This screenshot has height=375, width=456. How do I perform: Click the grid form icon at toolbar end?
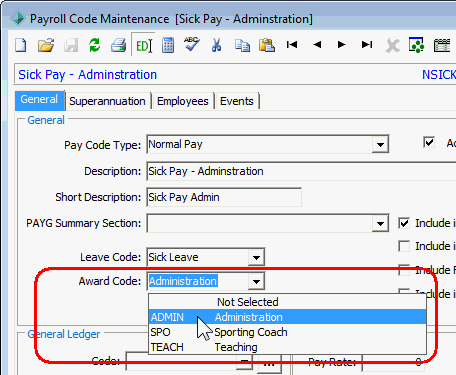pyautogui.click(x=442, y=45)
